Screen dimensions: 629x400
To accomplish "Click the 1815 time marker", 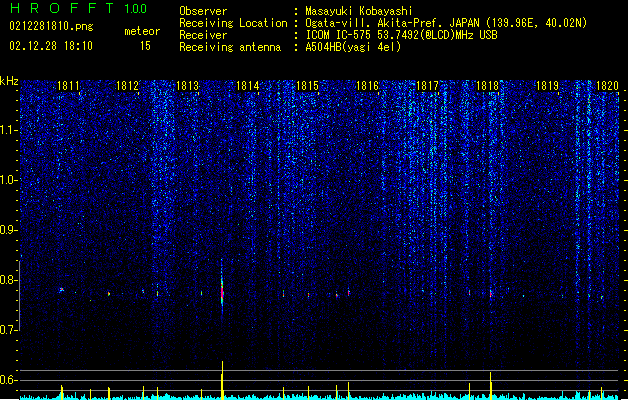I will click(307, 86).
